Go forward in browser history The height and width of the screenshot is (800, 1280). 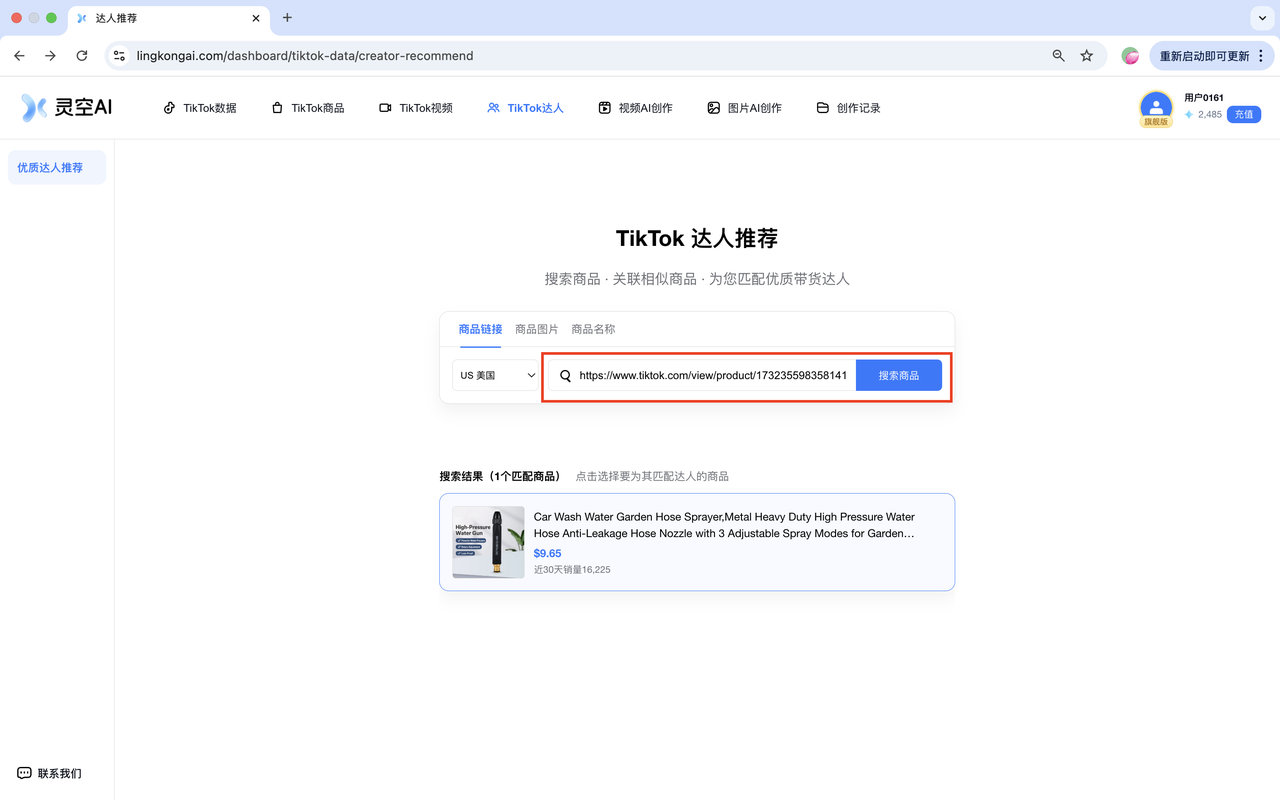coord(50,56)
